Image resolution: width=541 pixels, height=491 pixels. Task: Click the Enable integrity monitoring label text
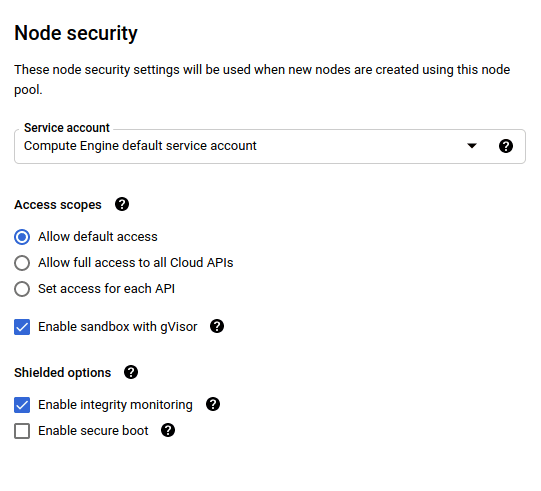click(x=115, y=405)
